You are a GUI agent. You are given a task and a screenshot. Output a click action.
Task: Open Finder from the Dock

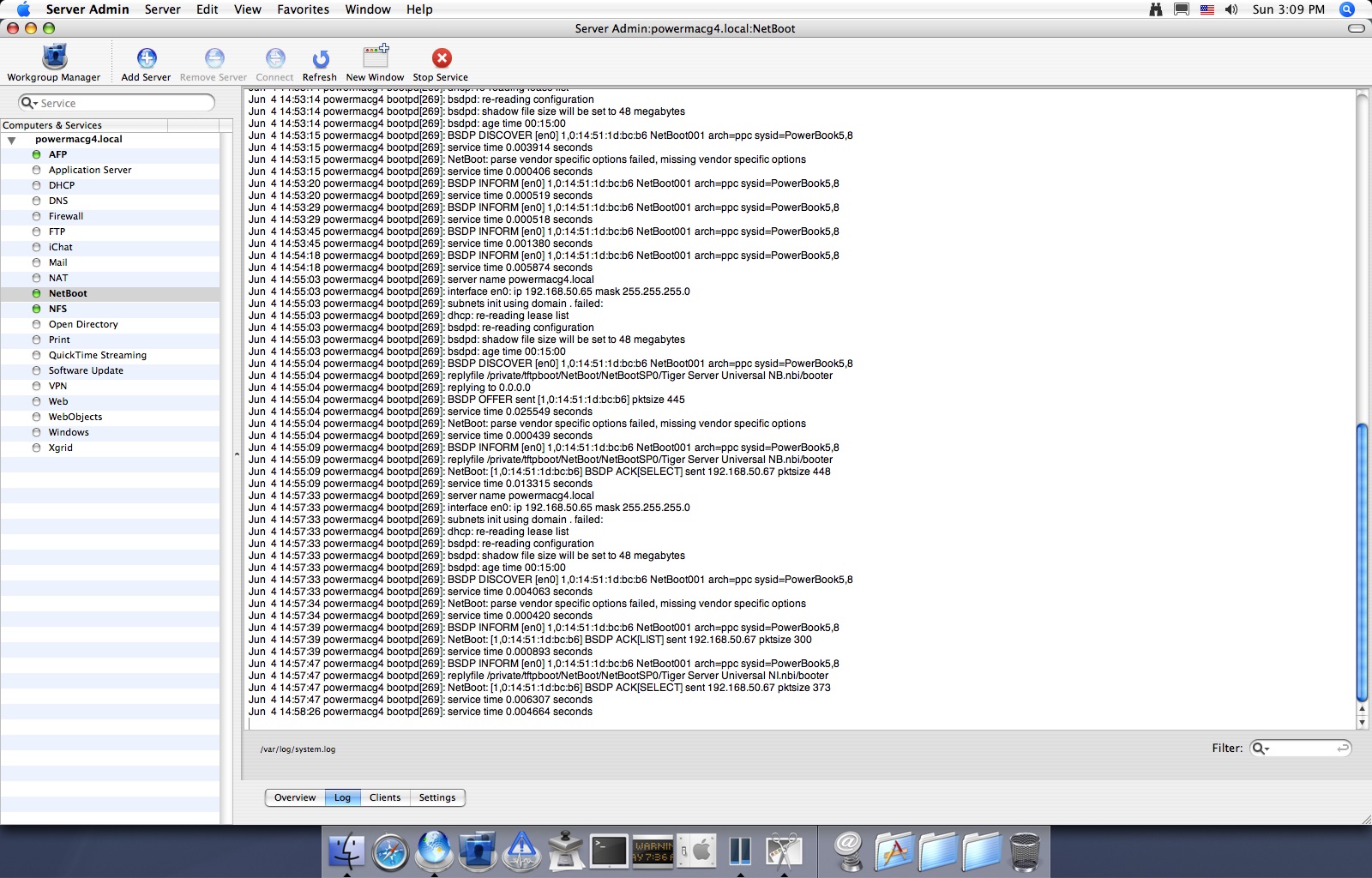(346, 851)
